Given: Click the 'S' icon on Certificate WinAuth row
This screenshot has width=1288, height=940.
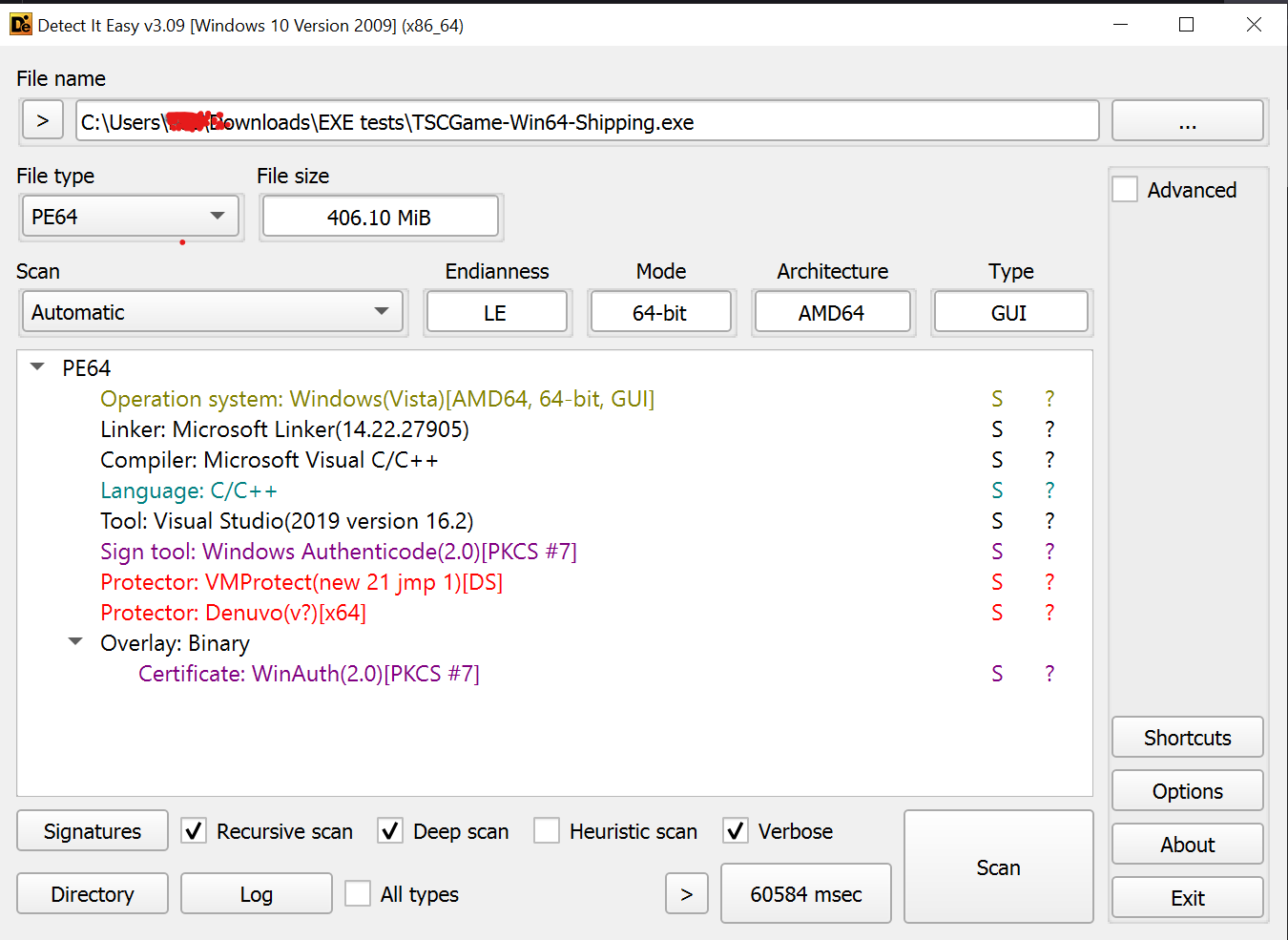Looking at the screenshot, I should 997,674.
